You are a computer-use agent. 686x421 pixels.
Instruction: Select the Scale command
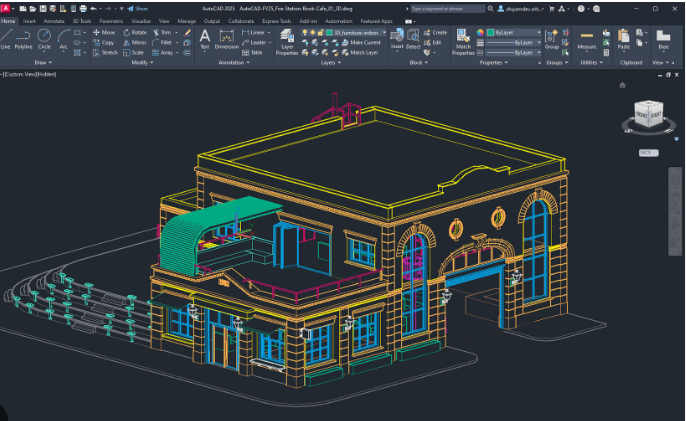133,53
